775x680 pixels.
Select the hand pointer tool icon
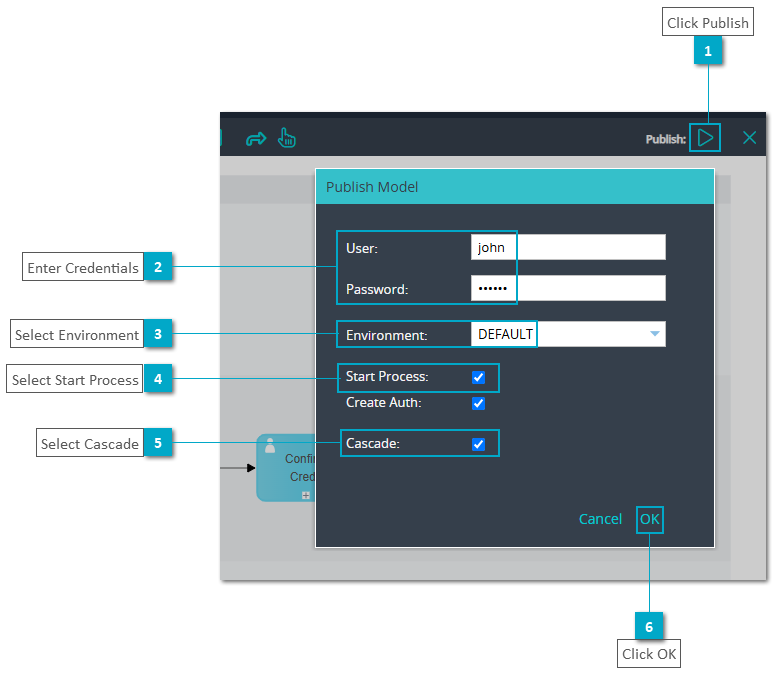click(286, 138)
